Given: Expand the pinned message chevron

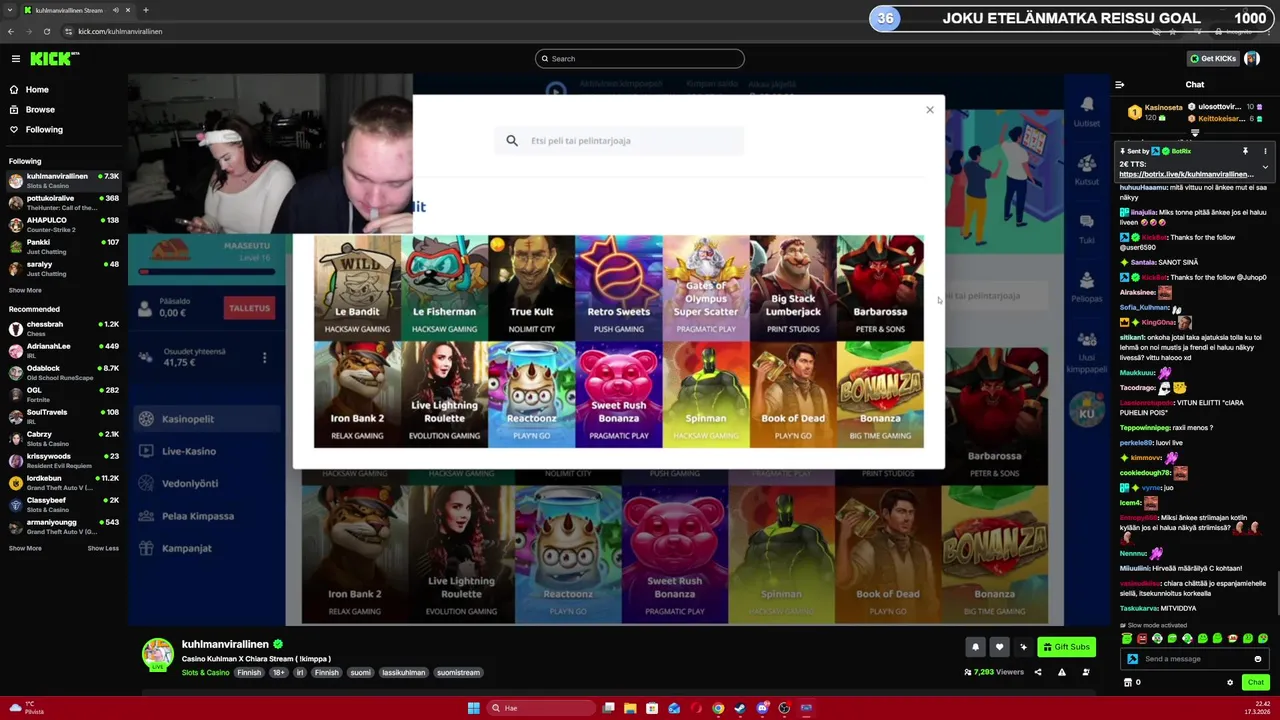Looking at the screenshot, I should pyautogui.click(x=1265, y=167).
